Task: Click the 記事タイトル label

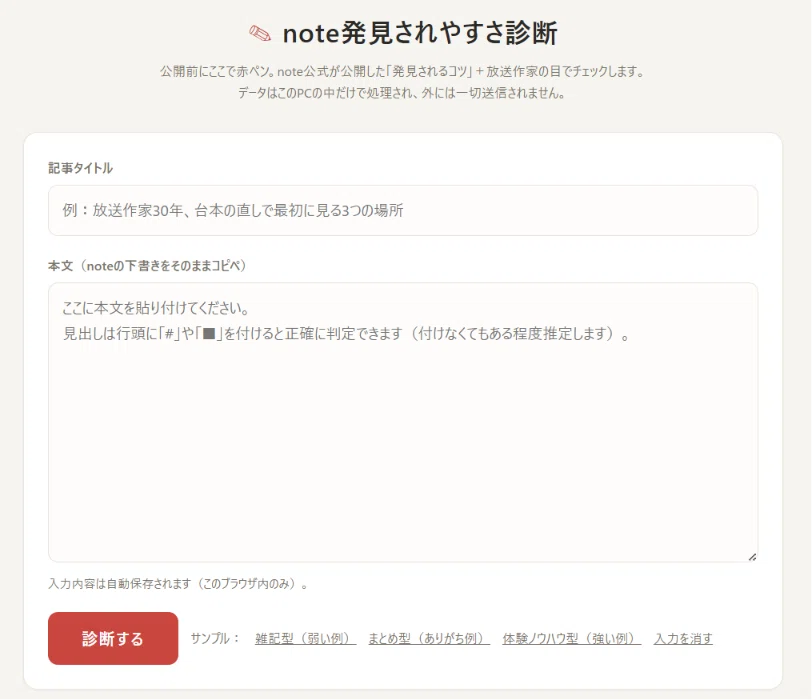Action: pyautogui.click(x=80, y=168)
